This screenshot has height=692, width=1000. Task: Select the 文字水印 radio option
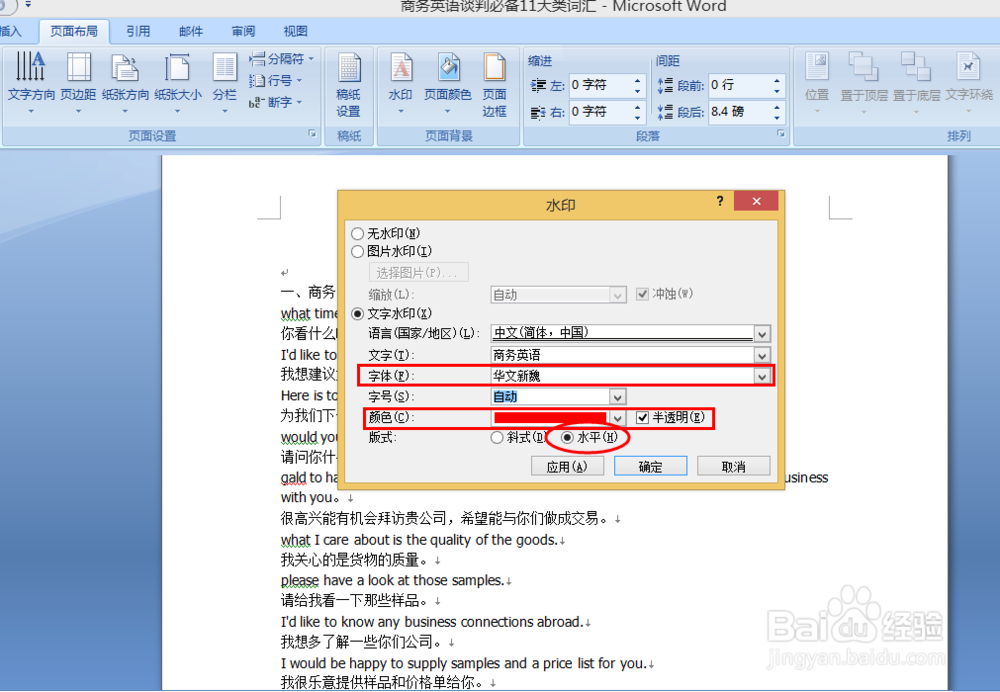click(x=357, y=314)
